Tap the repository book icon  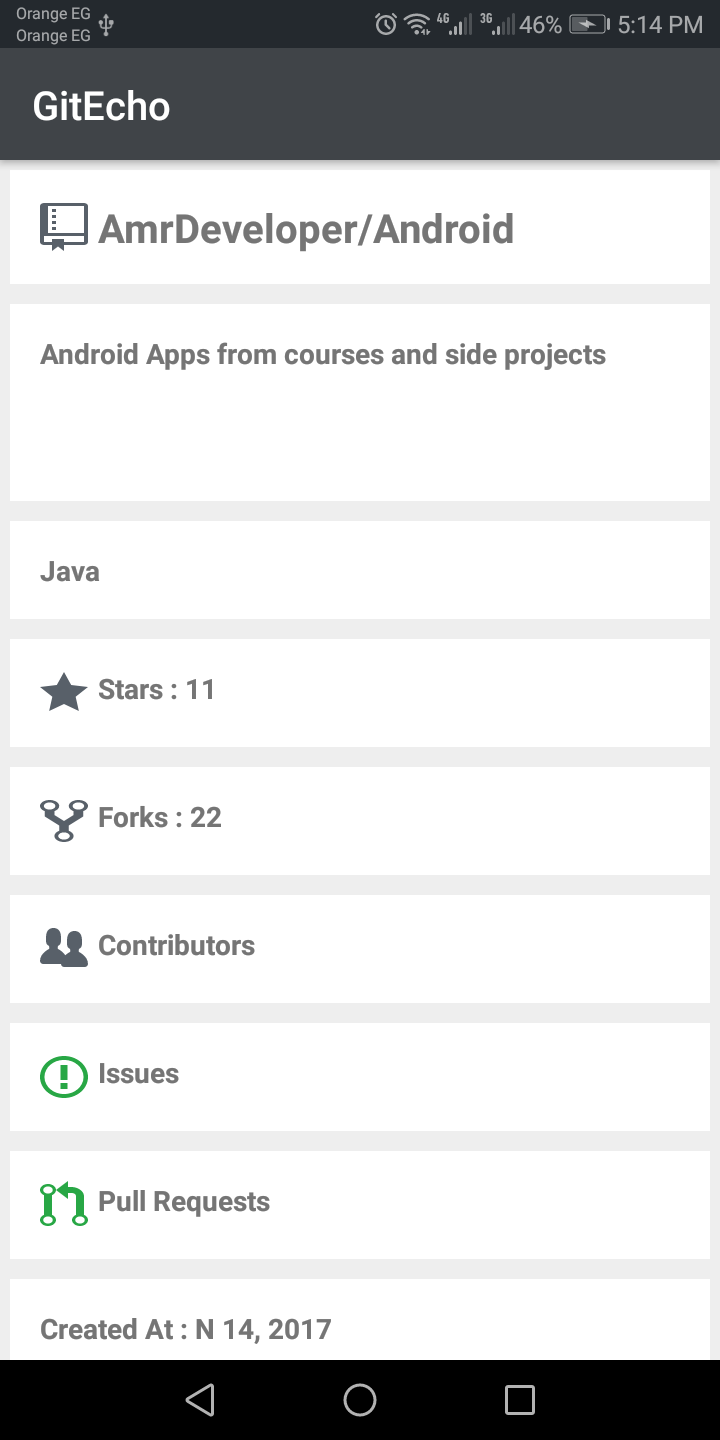point(64,227)
